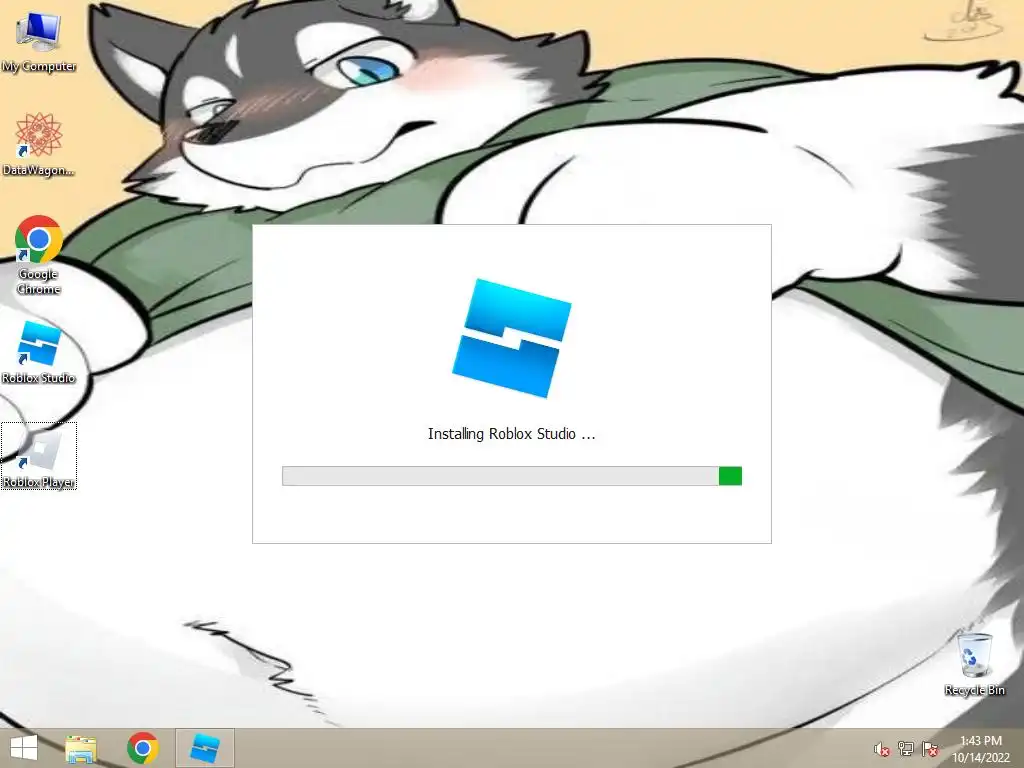Open the My Computer desktop icon
Image resolution: width=1024 pixels, height=768 pixels.
pyautogui.click(x=39, y=42)
